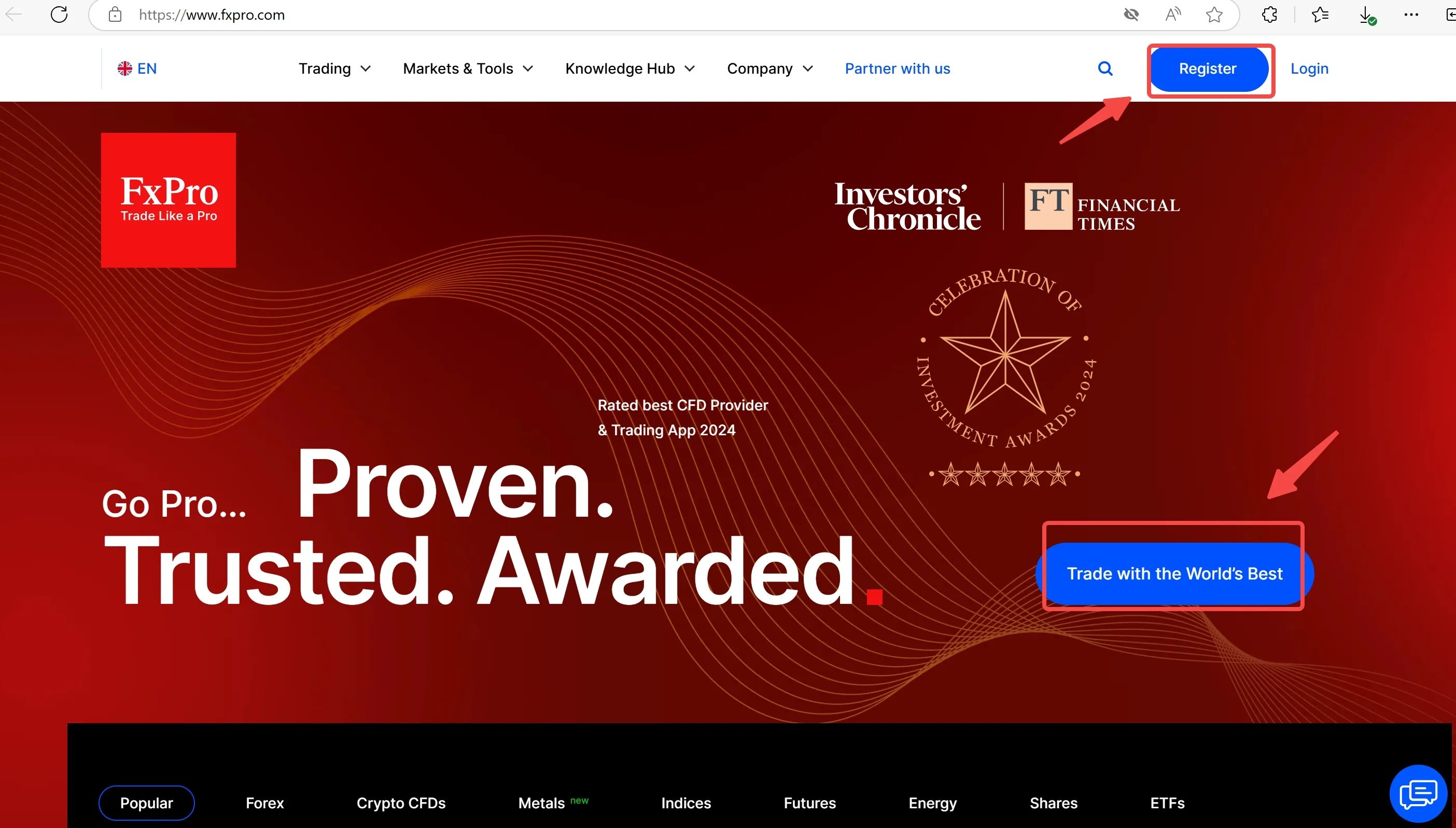Select the Shares tab
This screenshot has width=1456, height=828.
tap(1054, 803)
